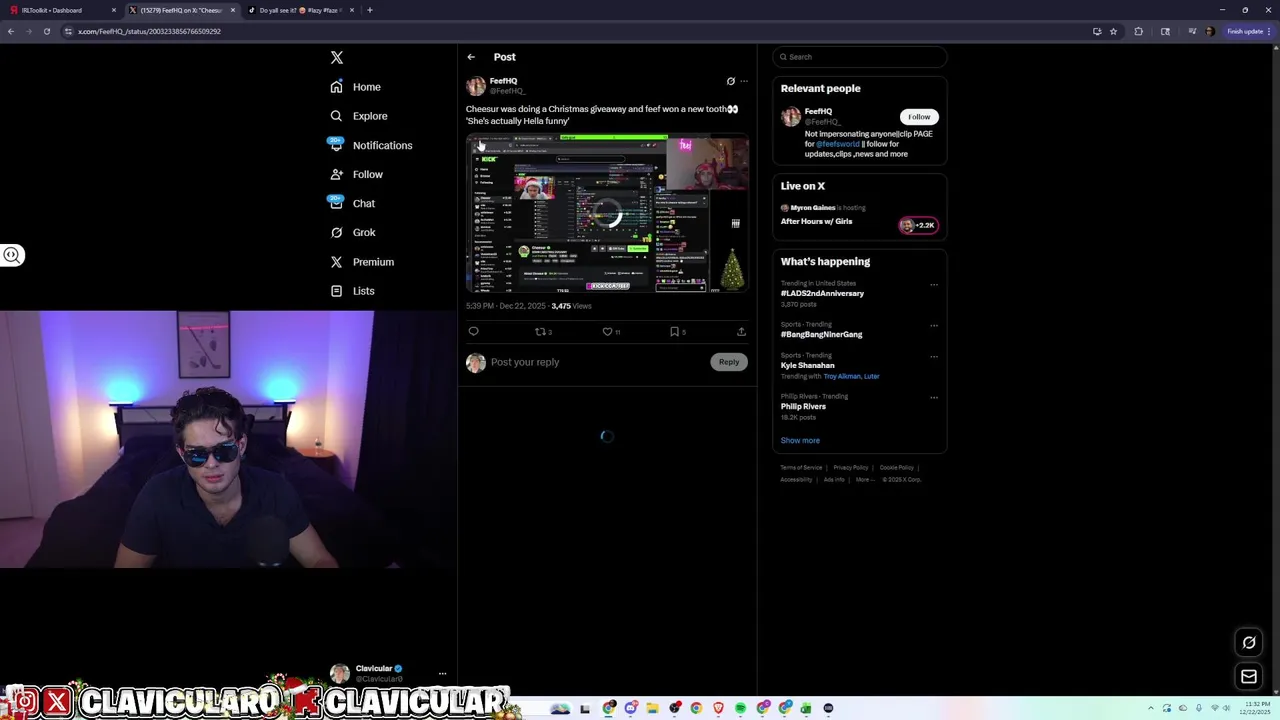Click the address bar URL
1280x720 pixels.
[149, 31]
